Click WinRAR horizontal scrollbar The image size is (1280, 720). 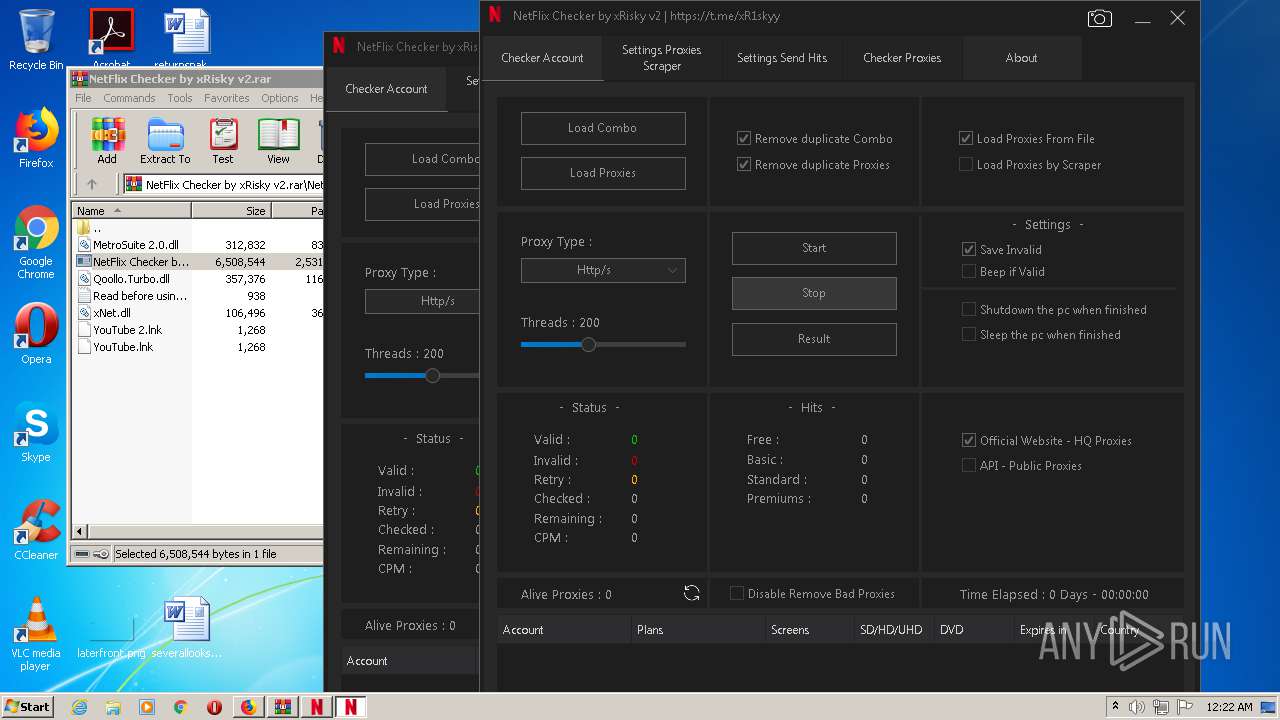point(200,531)
